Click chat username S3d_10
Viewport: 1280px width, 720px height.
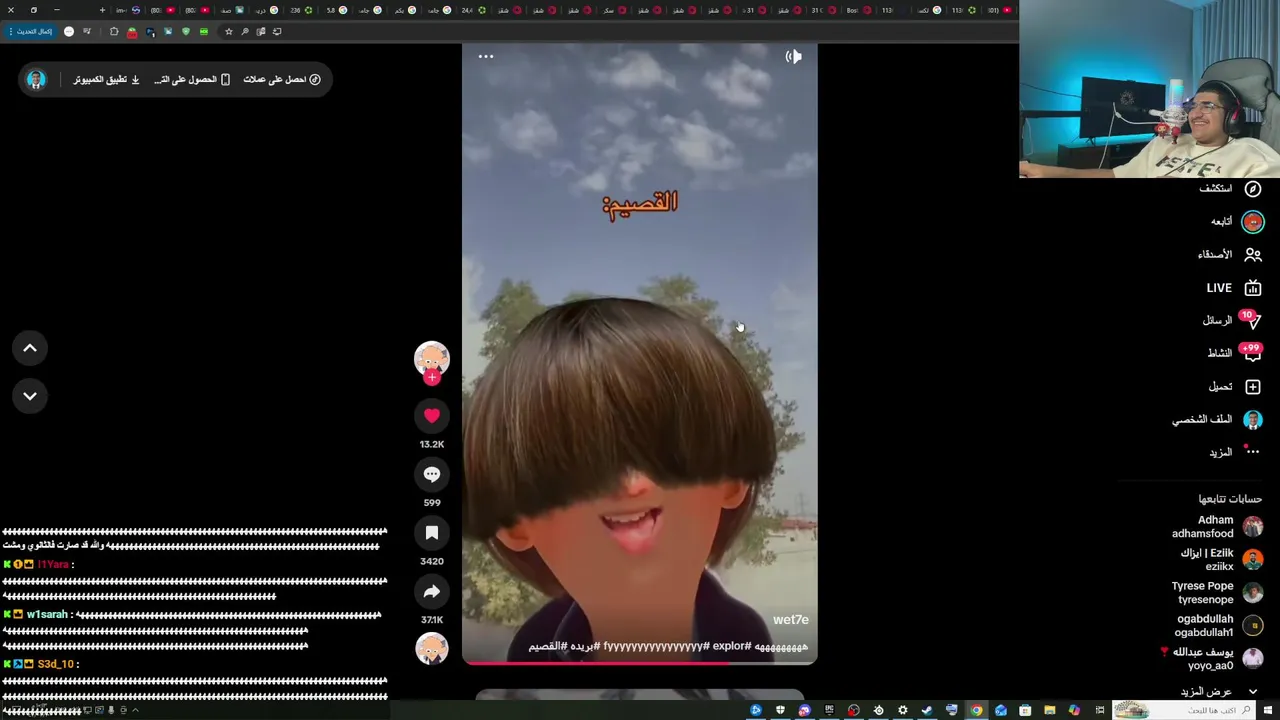(x=56, y=664)
